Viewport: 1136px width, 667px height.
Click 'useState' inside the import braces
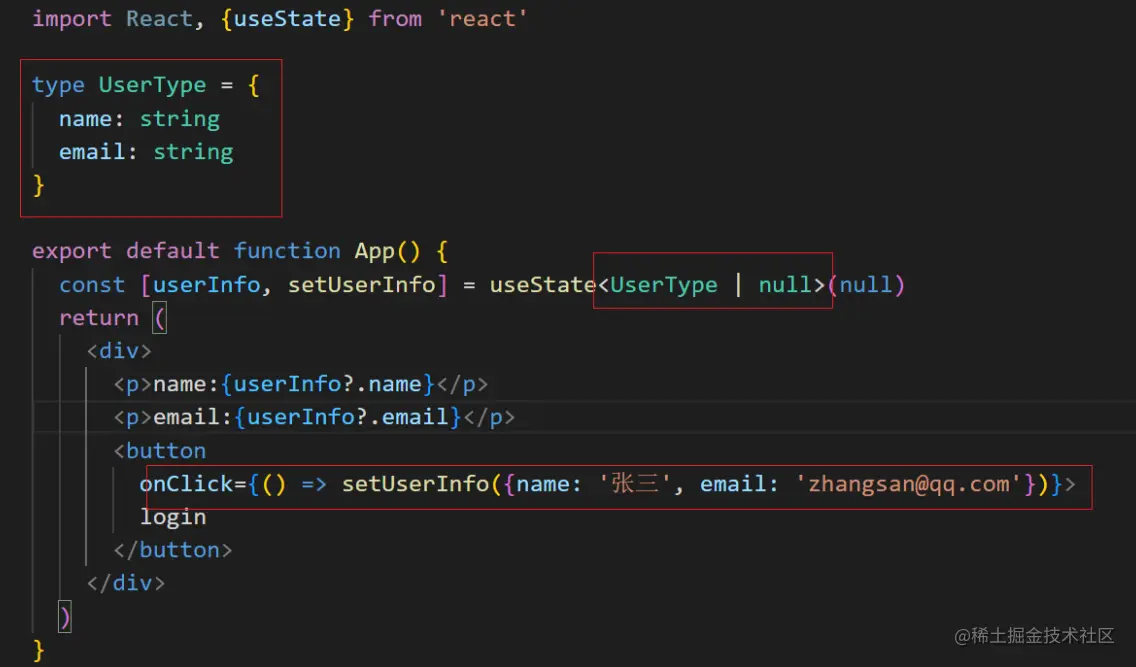(287, 18)
